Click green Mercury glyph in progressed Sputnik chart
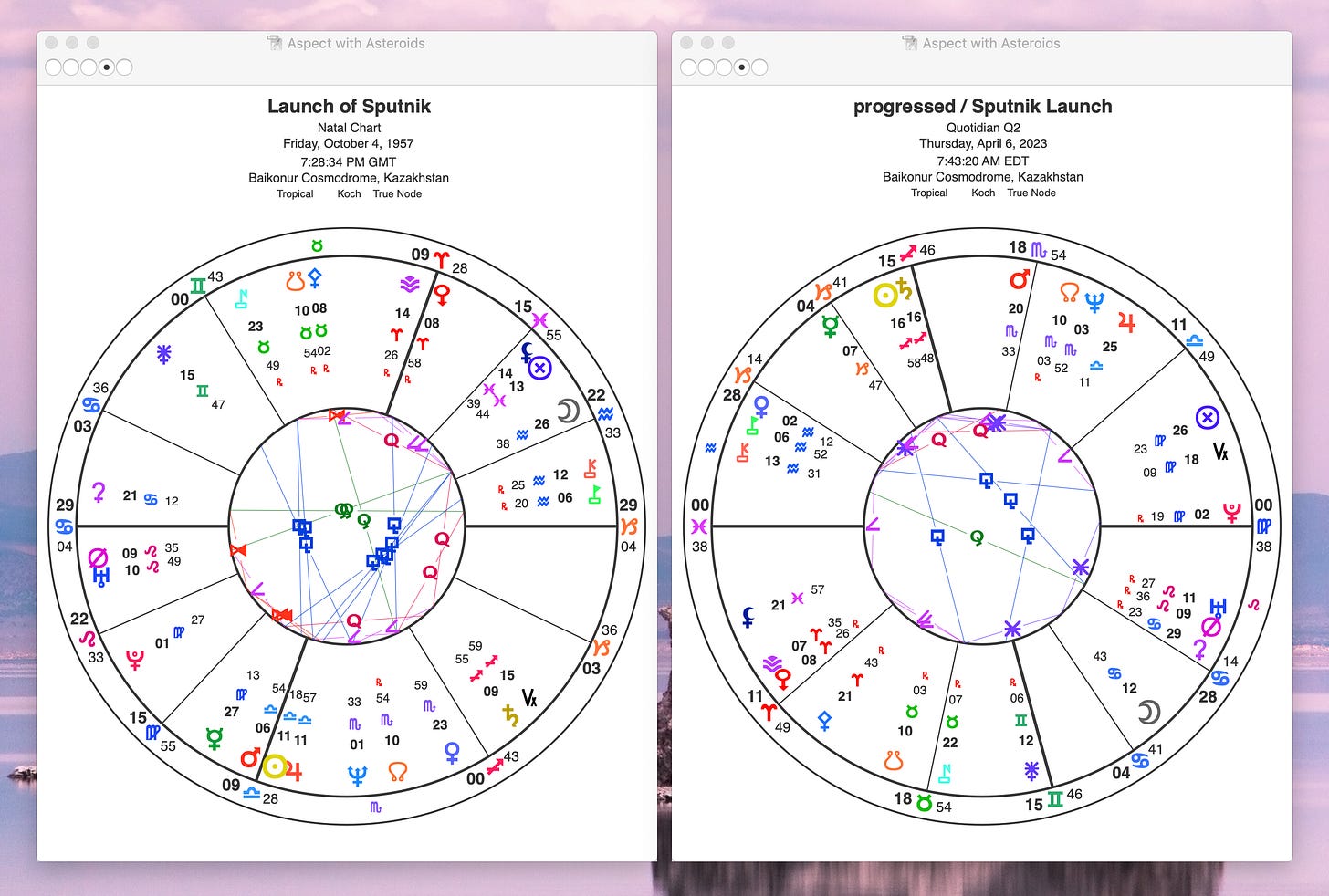This screenshot has width=1329, height=896. coord(830,326)
